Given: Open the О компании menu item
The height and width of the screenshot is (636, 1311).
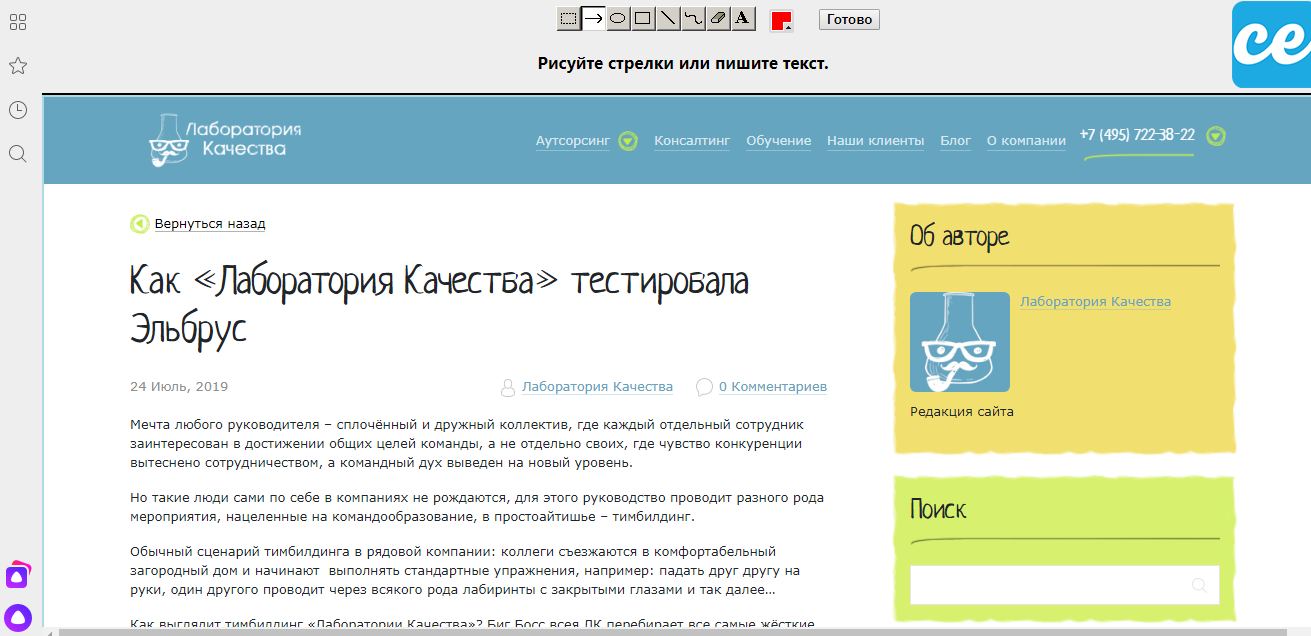Looking at the screenshot, I should (1026, 141).
